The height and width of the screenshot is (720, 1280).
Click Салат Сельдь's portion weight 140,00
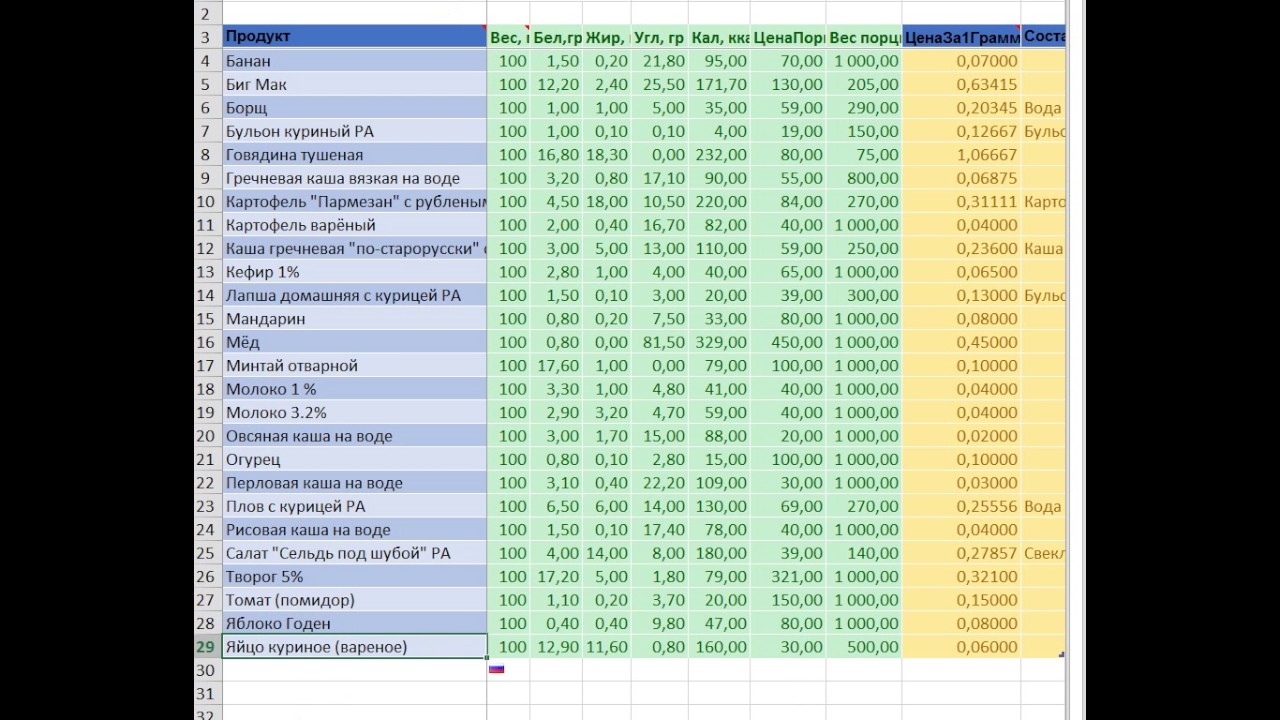point(864,553)
